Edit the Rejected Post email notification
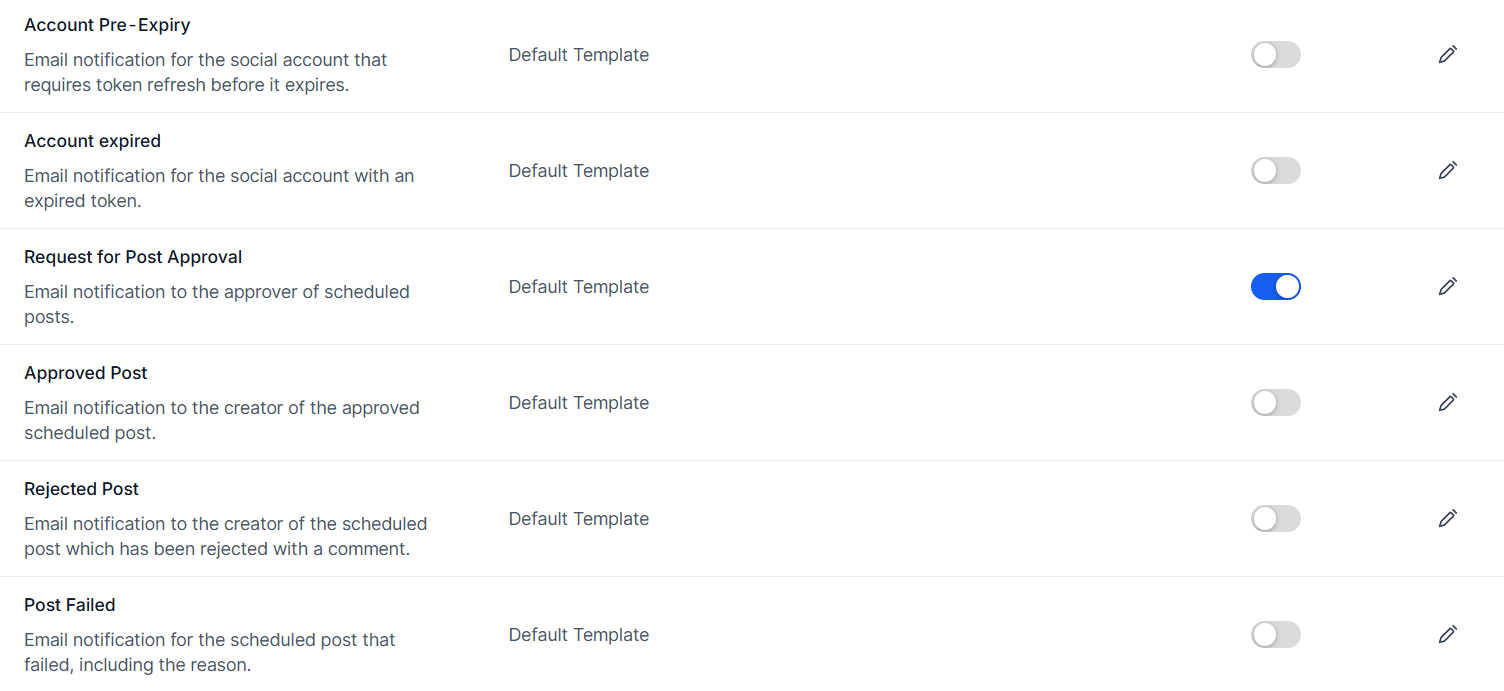 click(1447, 519)
